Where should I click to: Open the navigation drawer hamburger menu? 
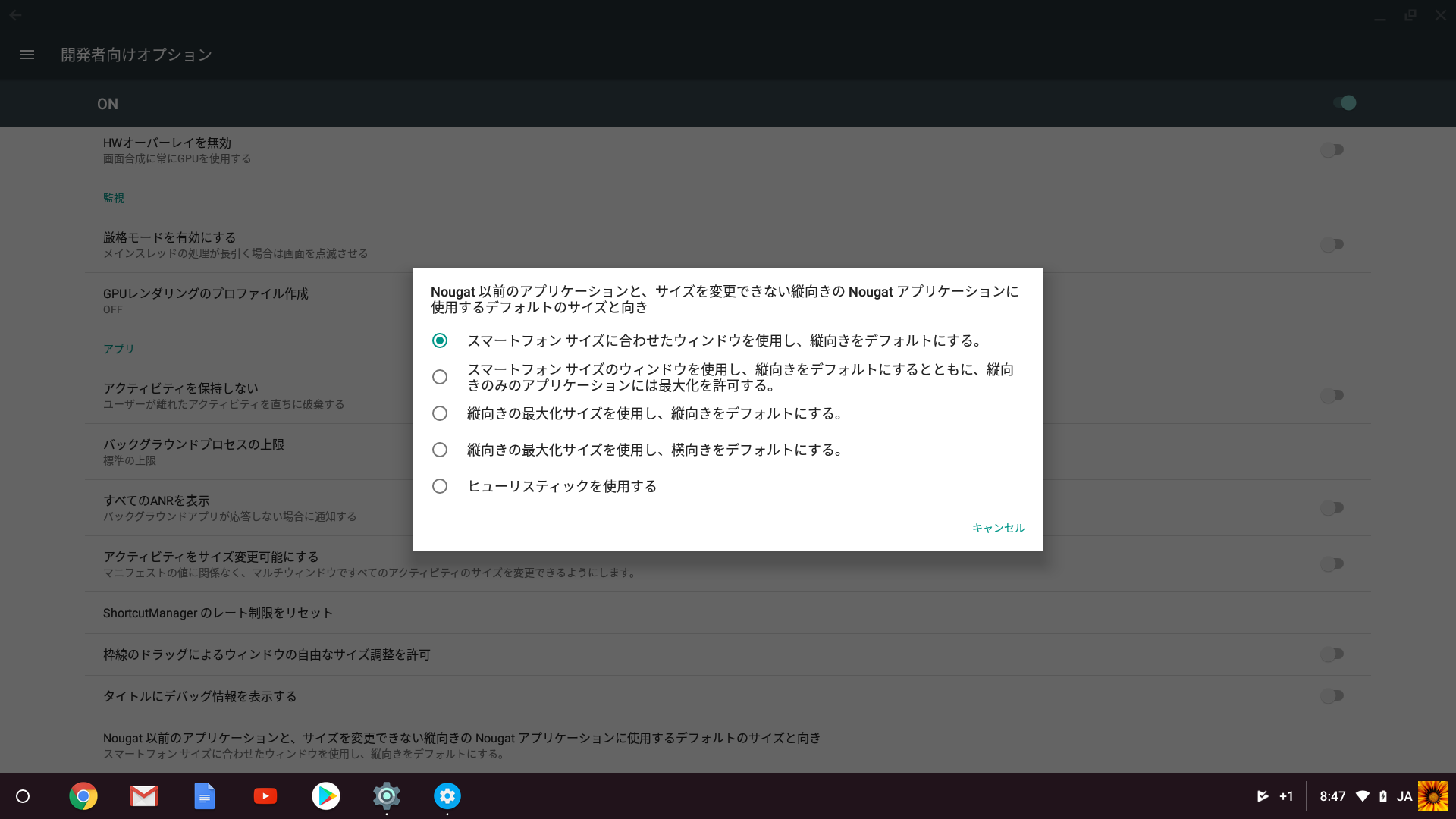[x=27, y=54]
